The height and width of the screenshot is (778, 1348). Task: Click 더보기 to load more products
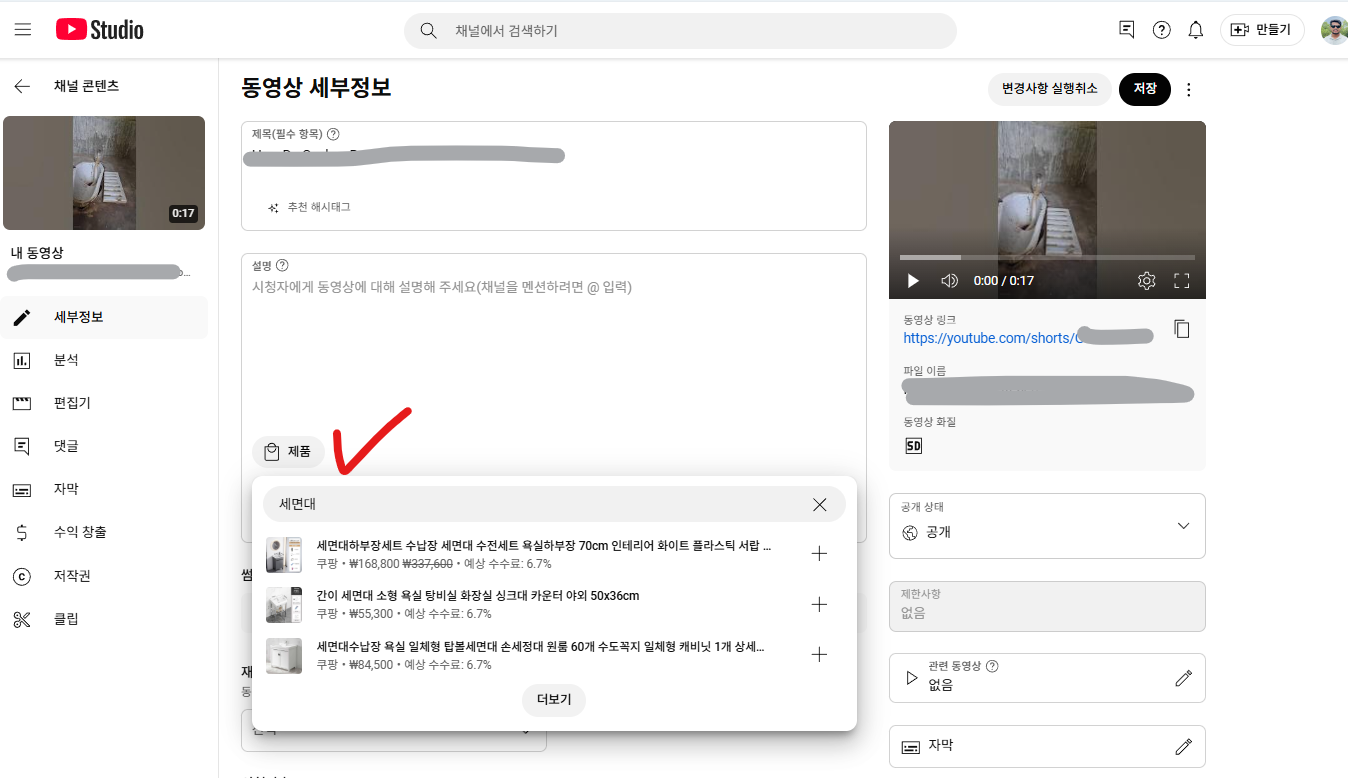(x=554, y=700)
